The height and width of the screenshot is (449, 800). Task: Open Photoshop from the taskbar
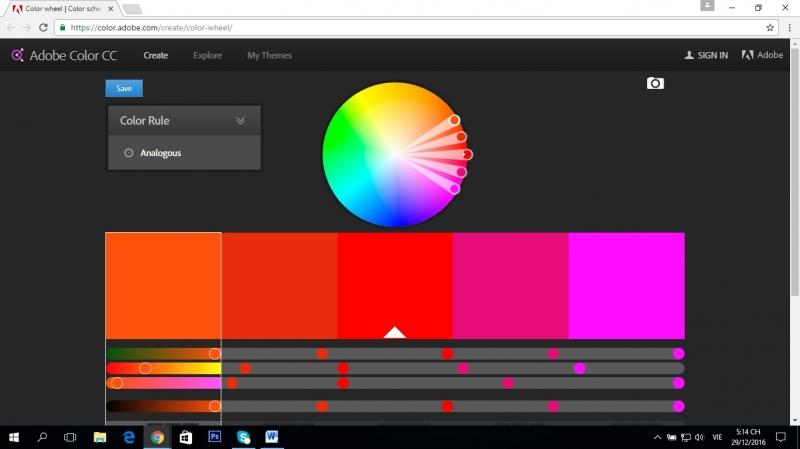[214, 437]
